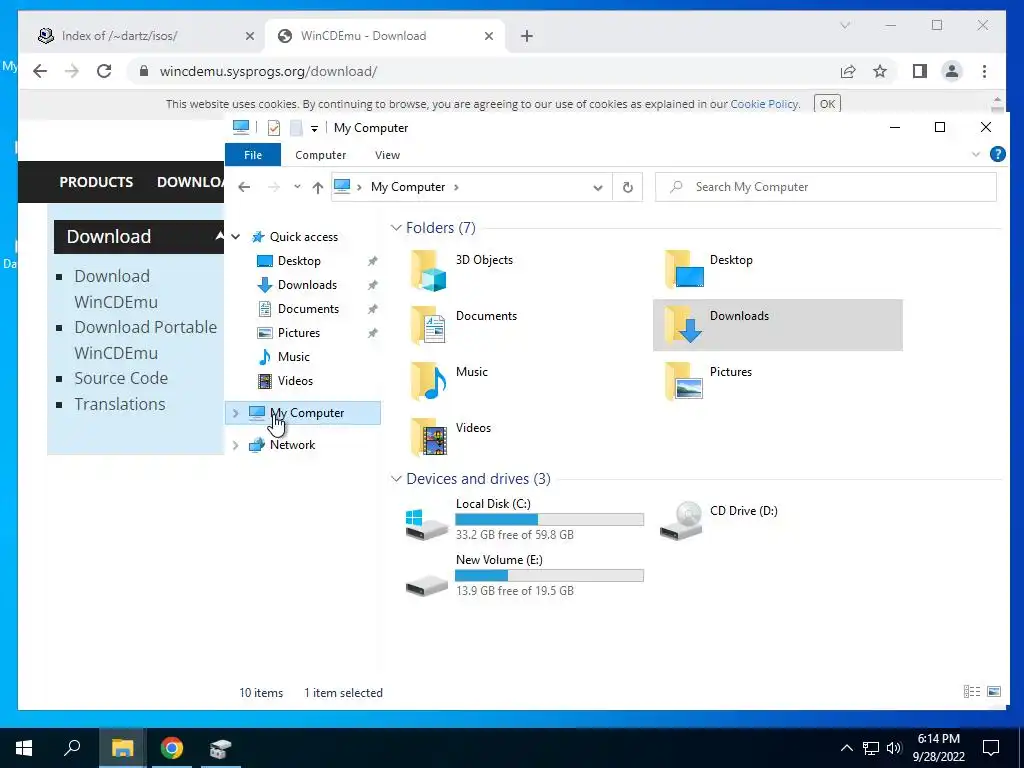
Task: Open PRODUCTS menu on WinCDEmu site
Action: pos(96,182)
